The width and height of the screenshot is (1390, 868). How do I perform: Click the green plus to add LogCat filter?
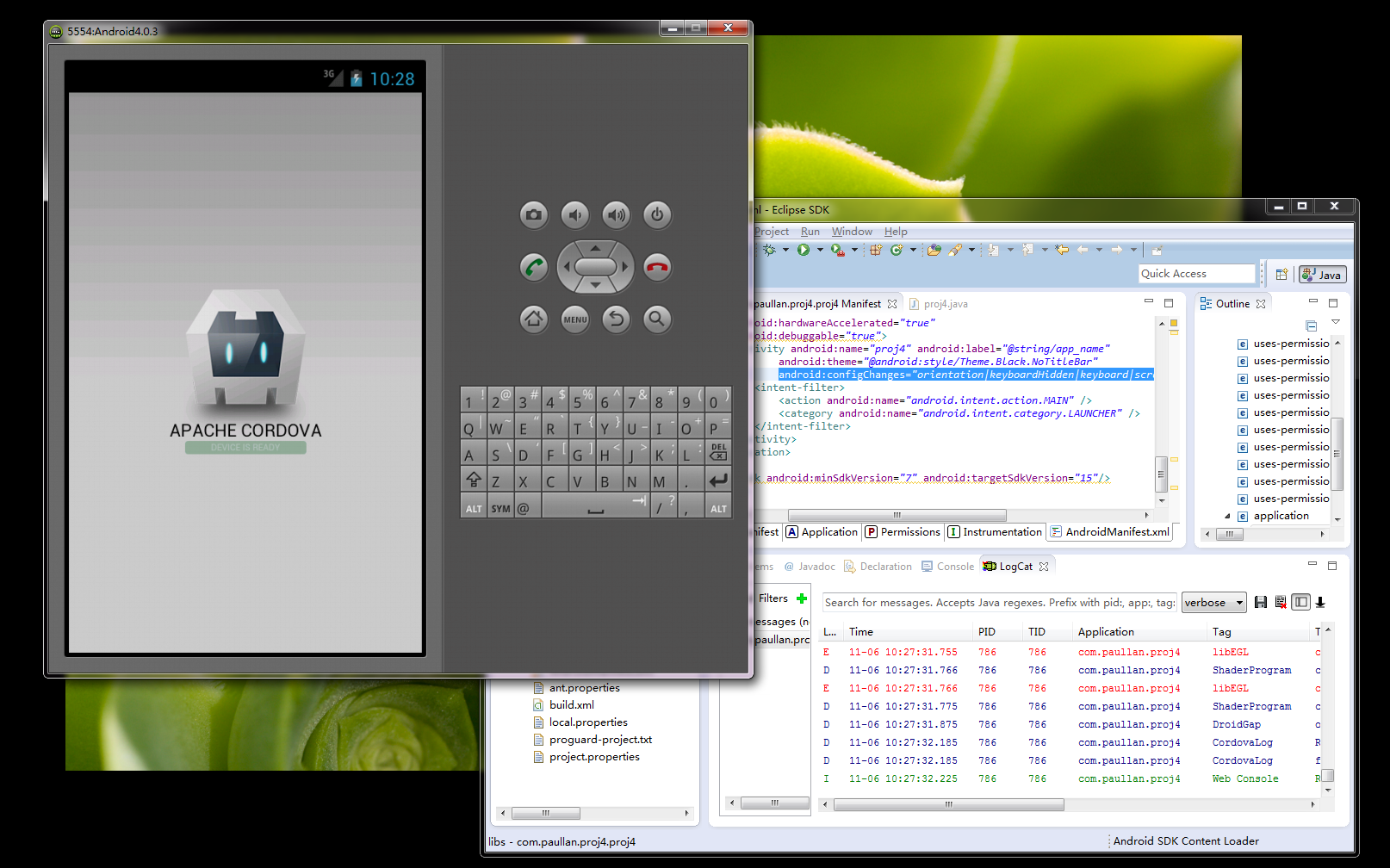point(802,598)
